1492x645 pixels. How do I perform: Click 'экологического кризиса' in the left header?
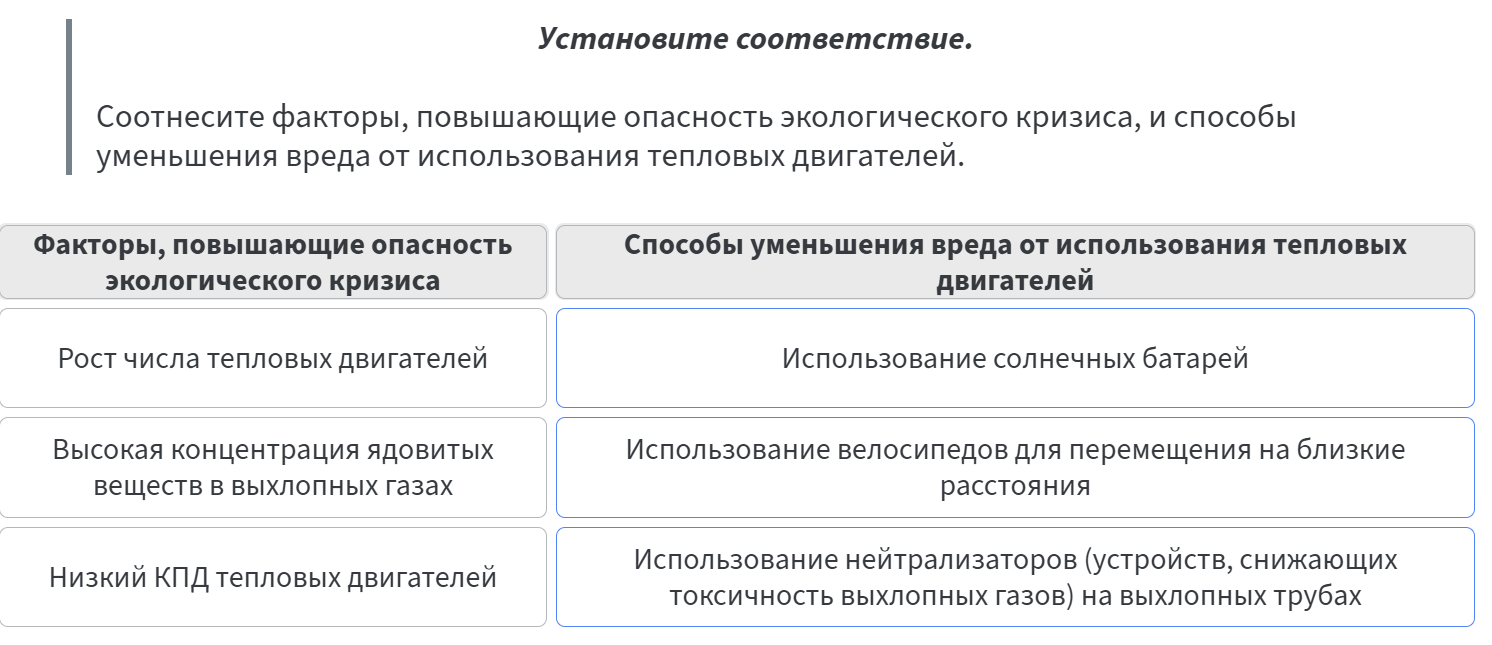point(273,281)
